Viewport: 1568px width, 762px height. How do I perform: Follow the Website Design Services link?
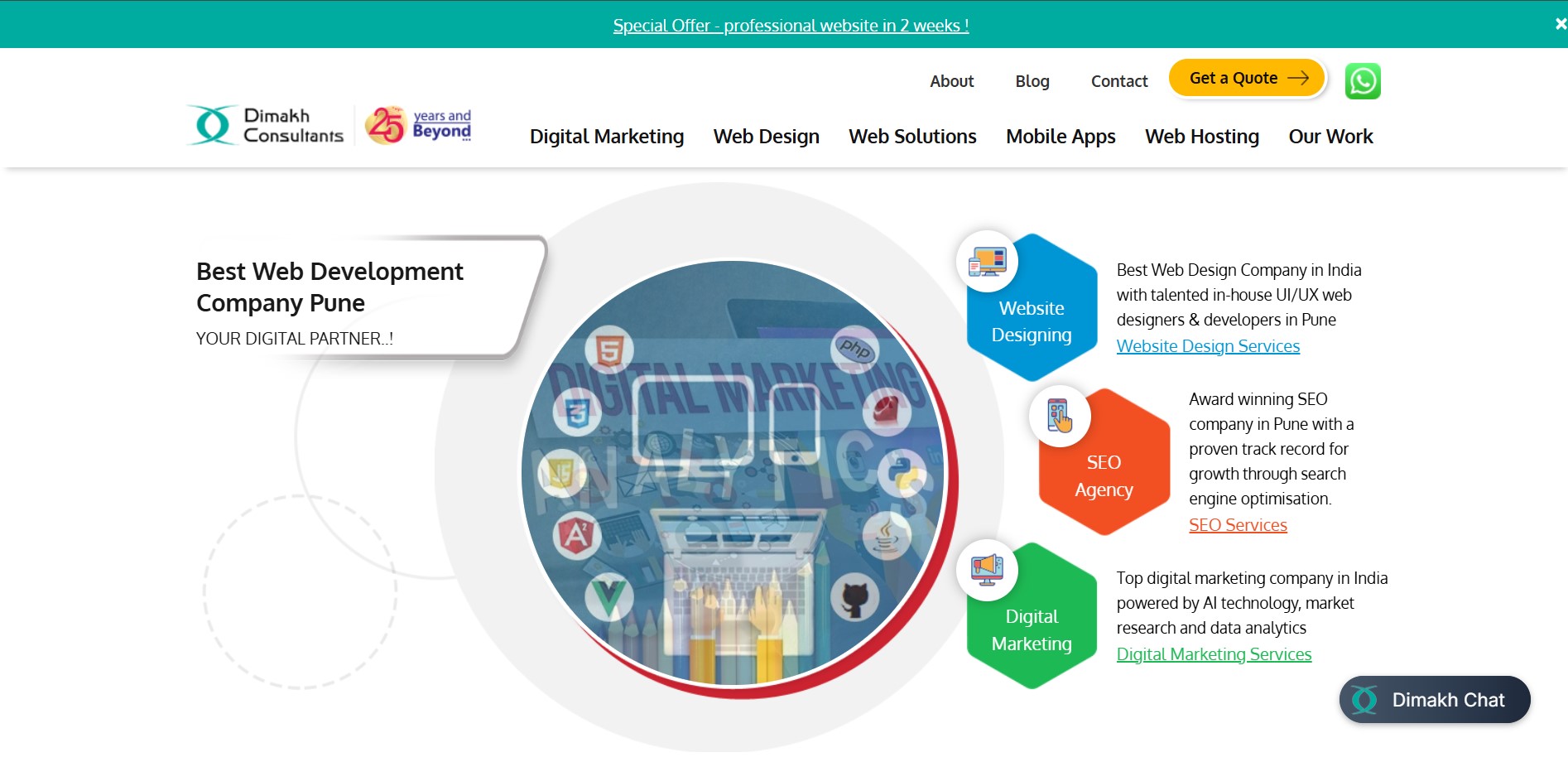click(1208, 346)
